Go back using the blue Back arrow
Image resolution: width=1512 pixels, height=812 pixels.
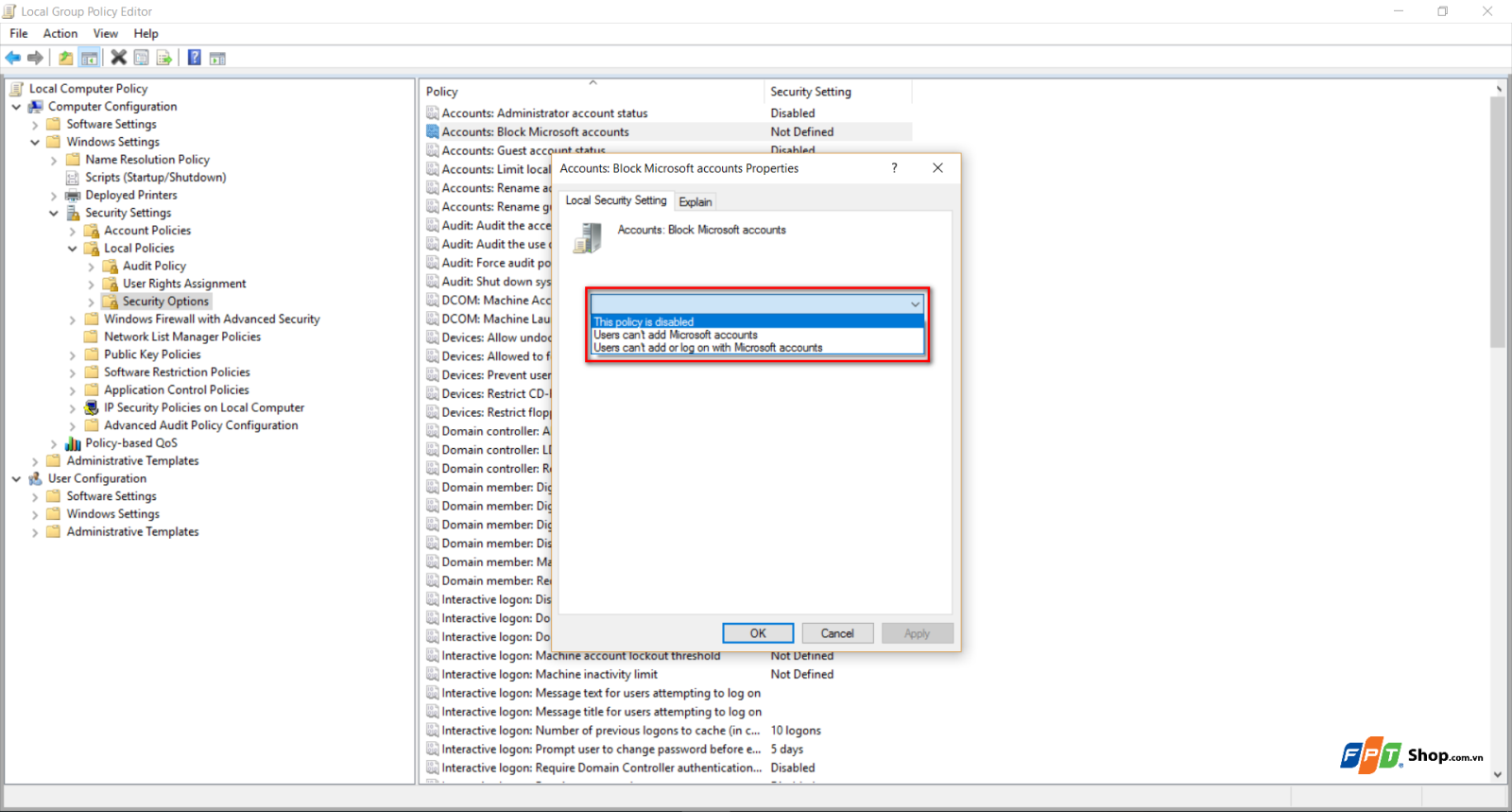pos(13,58)
